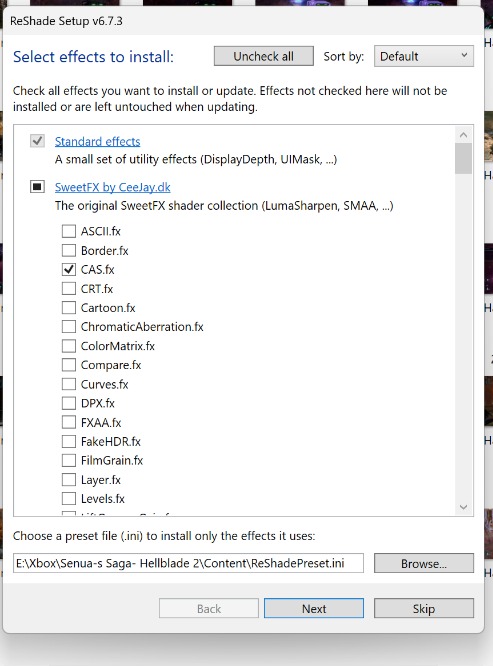Image resolution: width=493 pixels, height=666 pixels.
Task: Toggle the SweetFX by CeeJay.dk group checkbox
Action: click(x=37, y=186)
